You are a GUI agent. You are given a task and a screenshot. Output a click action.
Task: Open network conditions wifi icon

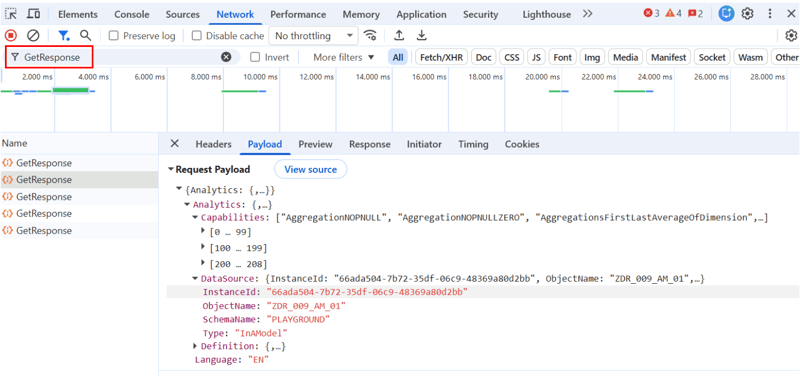[370, 36]
